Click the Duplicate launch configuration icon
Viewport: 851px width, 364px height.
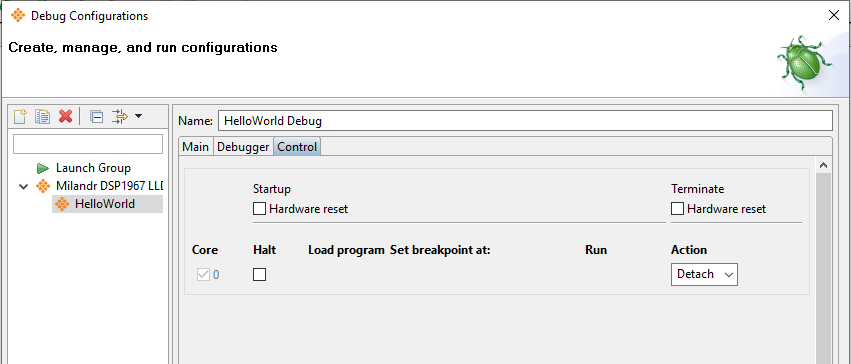(42, 116)
